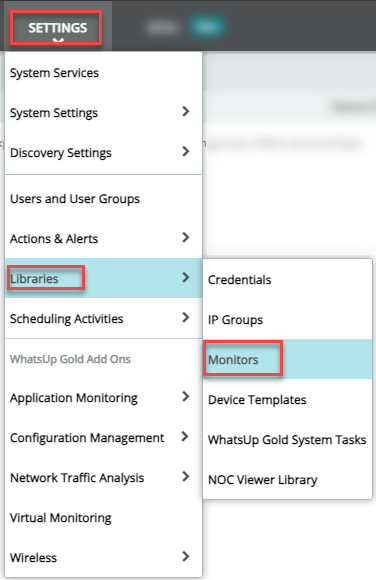The height and width of the screenshot is (580, 376).
Task: Open Configuration Management menu item
Action: (x=103, y=438)
